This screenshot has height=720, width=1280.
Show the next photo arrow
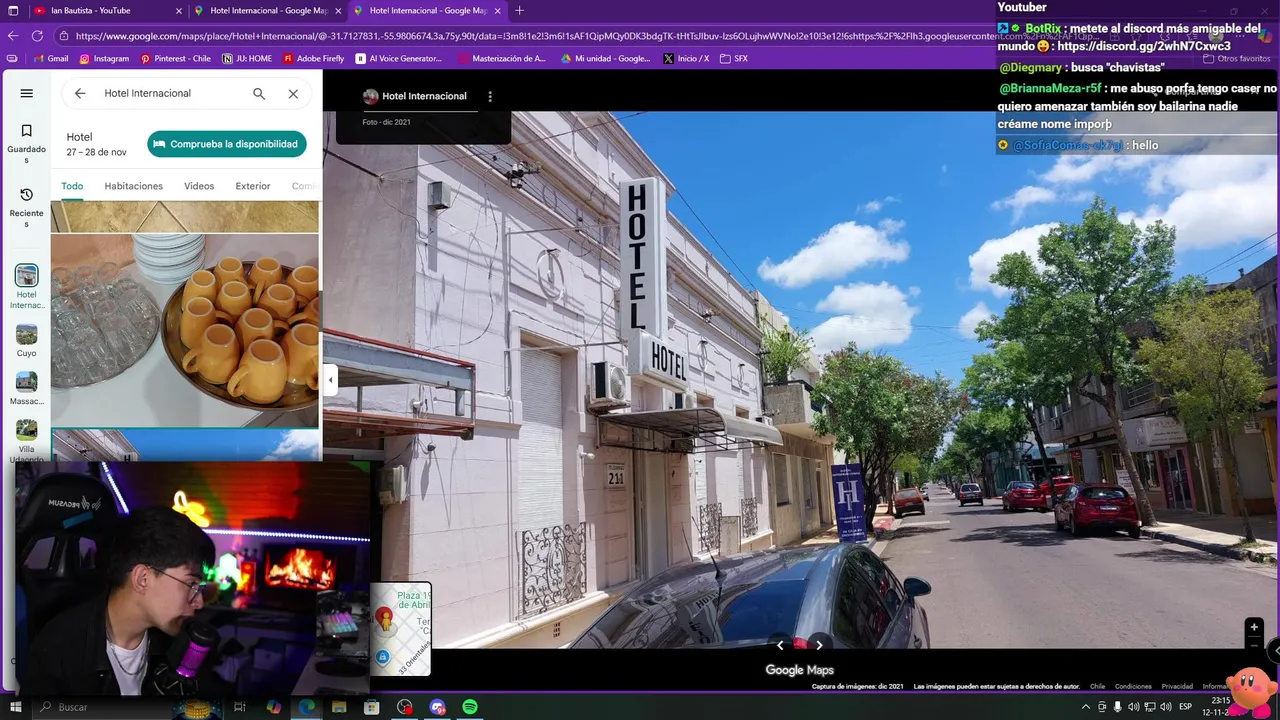[x=819, y=645]
